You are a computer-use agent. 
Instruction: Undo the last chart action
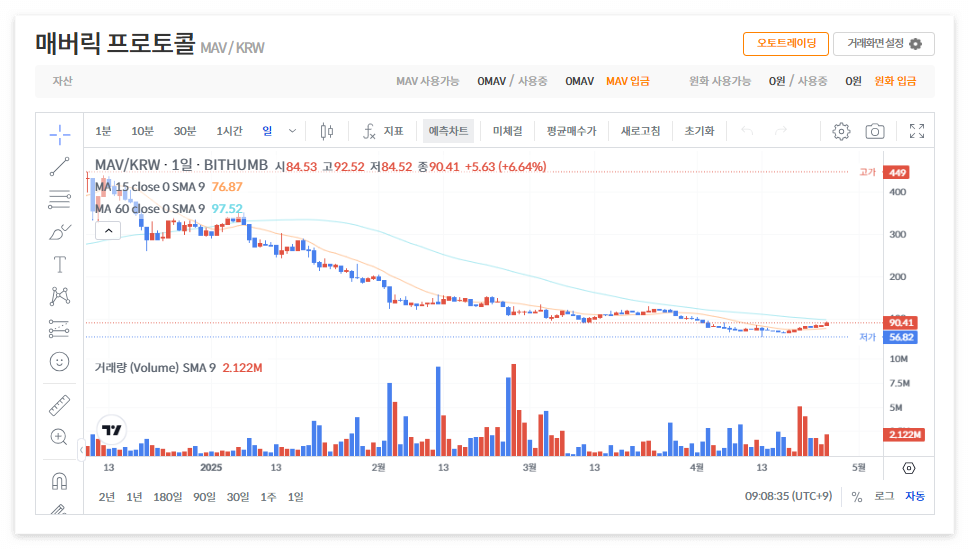pyautogui.click(x=747, y=131)
